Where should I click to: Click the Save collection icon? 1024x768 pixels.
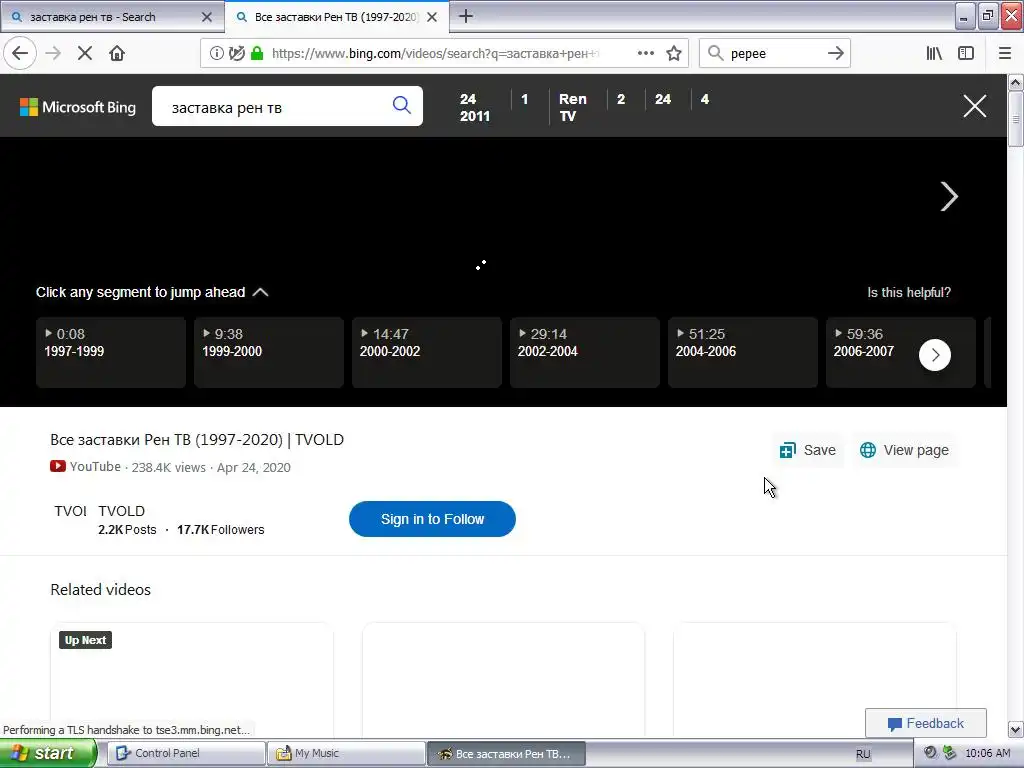788,450
